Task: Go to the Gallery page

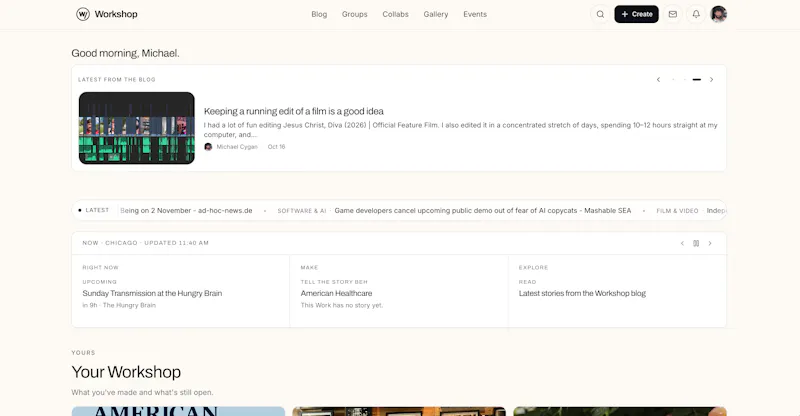Action: coord(436,14)
